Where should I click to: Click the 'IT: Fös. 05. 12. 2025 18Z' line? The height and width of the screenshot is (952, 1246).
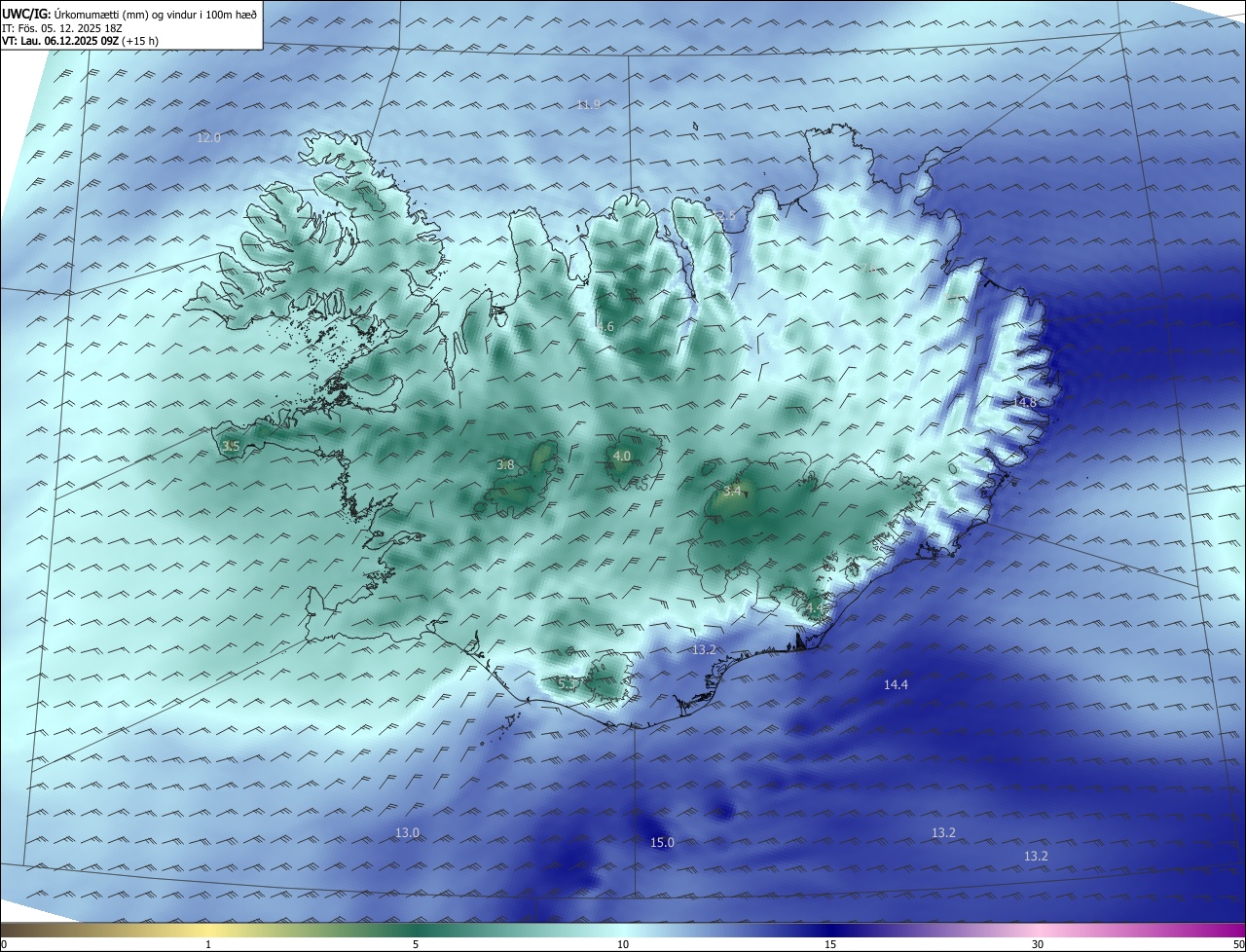point(62,28)
